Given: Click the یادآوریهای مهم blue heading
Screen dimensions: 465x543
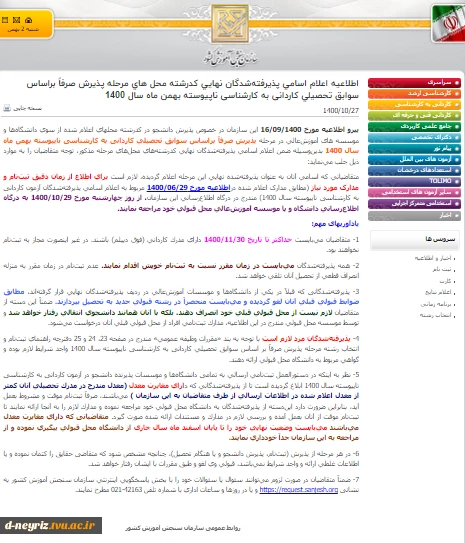Looking at the screenshot, I should pyautogui.click(x=335, y=224).
